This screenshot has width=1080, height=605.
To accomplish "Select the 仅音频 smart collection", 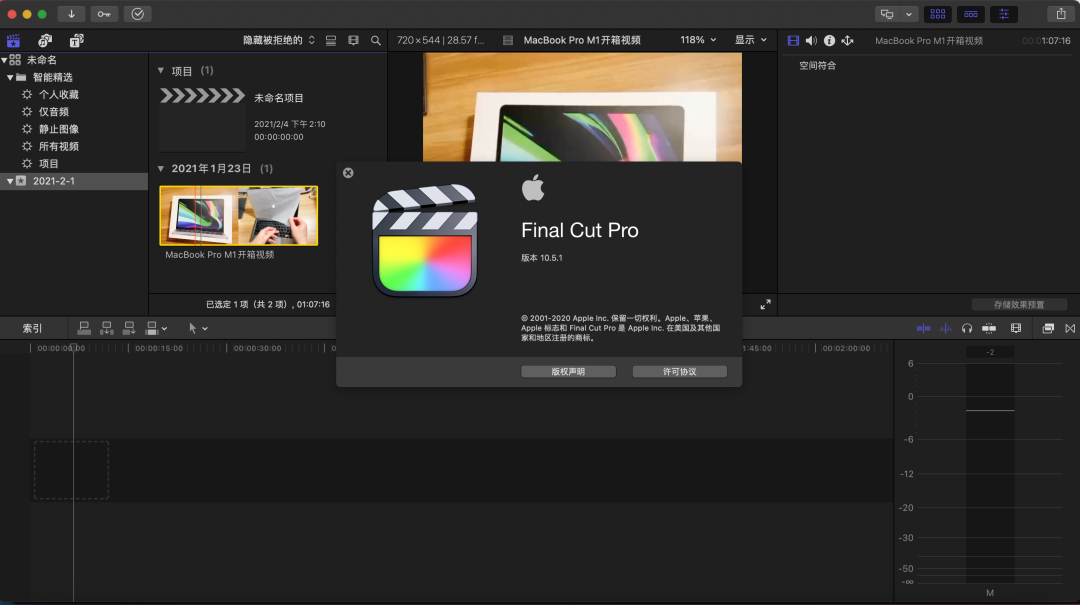I will coord(54,112).
